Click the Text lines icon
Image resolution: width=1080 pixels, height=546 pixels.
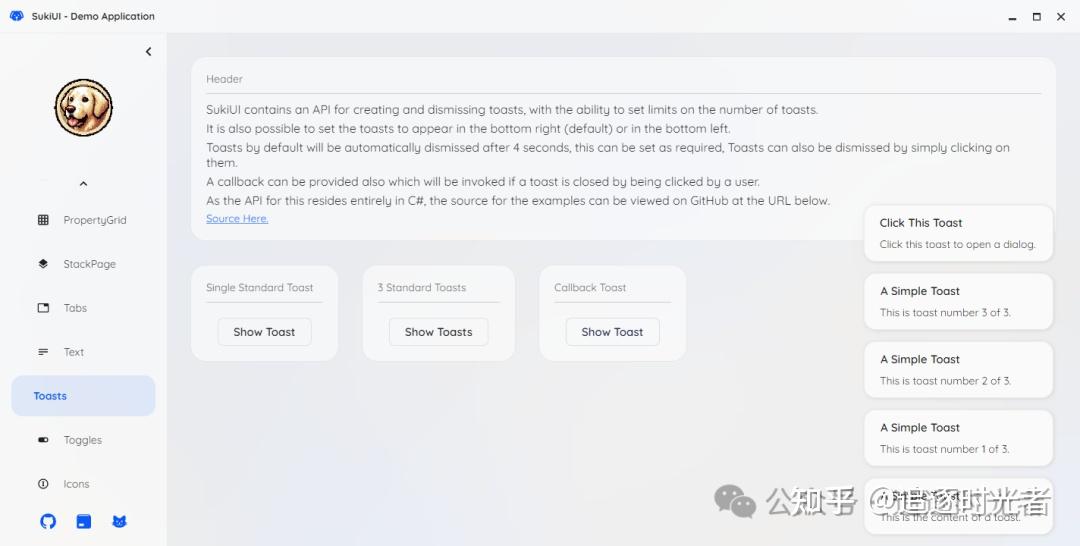coord(43,352)
